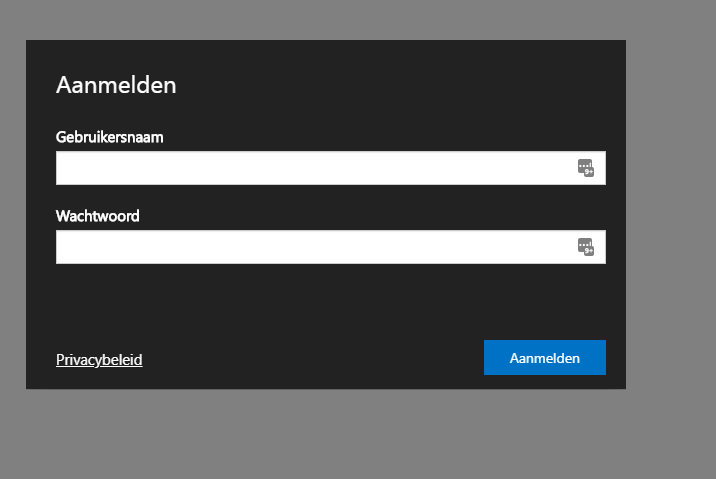The width and height of the screenshot is (716, 479).
Task: Submit login with the Aanmelden button
Action: (545, 358)
